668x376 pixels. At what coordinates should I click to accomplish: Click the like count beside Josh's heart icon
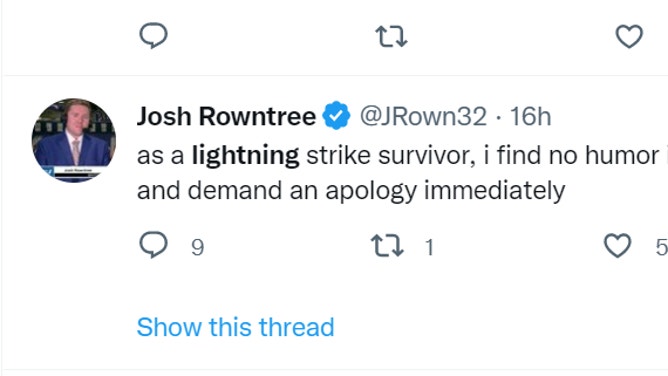point(662,247)
